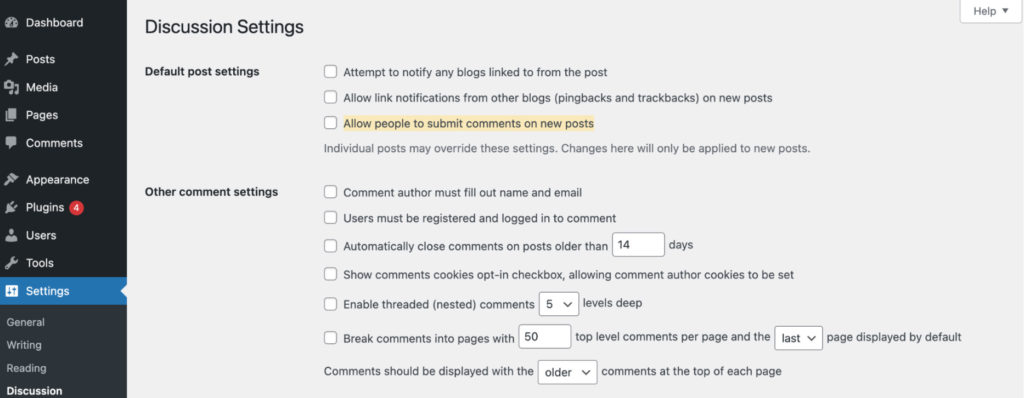Open the threaded levels deep dropdown
Screen dimensions: 1024x398
pos(559,304)
